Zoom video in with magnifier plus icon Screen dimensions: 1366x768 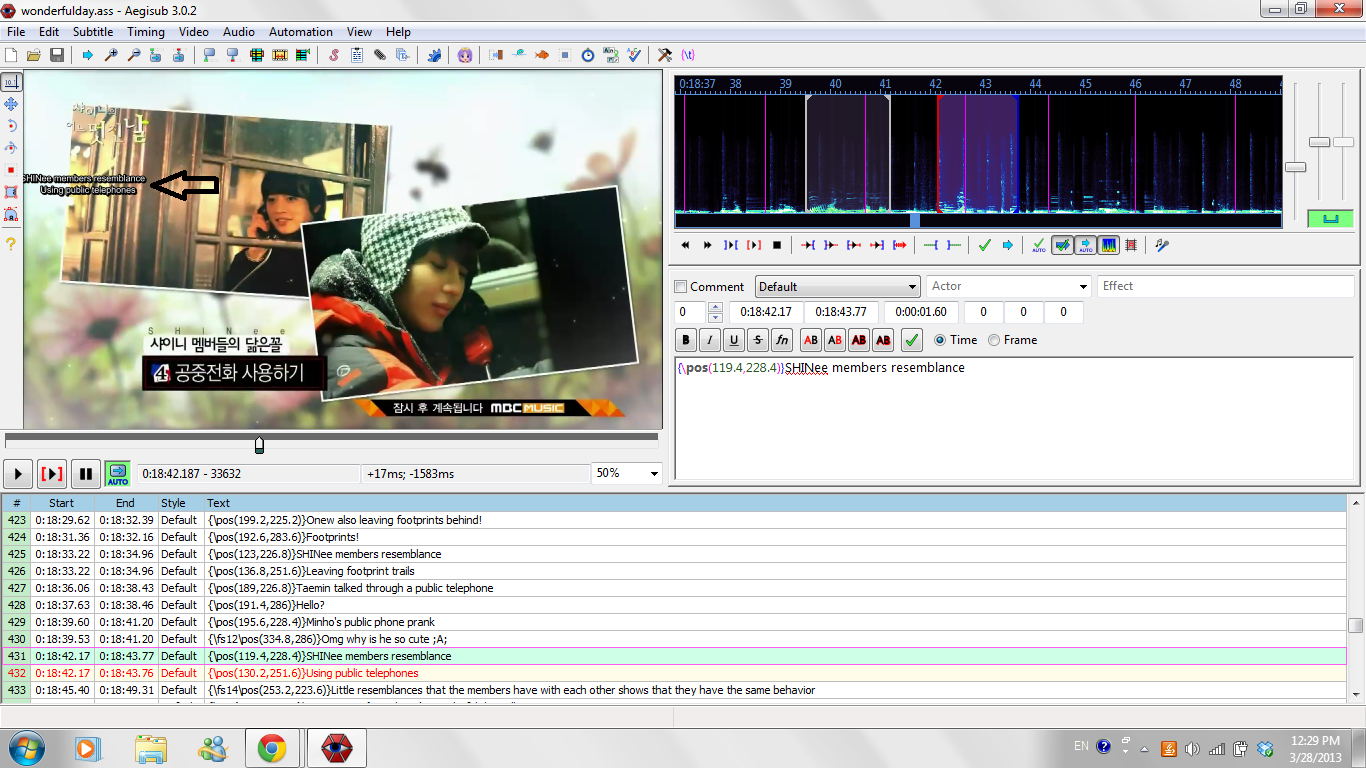coord(111,55)
